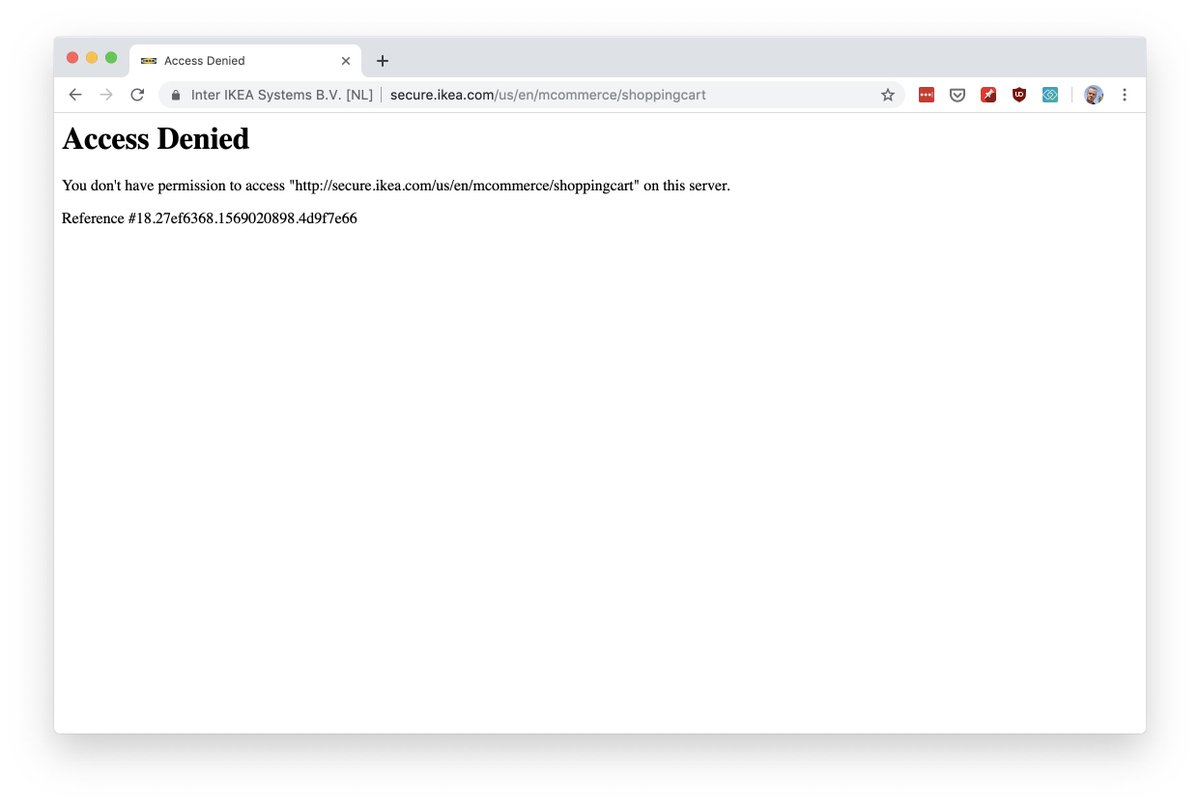This screenshot has width=1200, height=805.
Task: Open a new tab with plus button
Action: 382,61
